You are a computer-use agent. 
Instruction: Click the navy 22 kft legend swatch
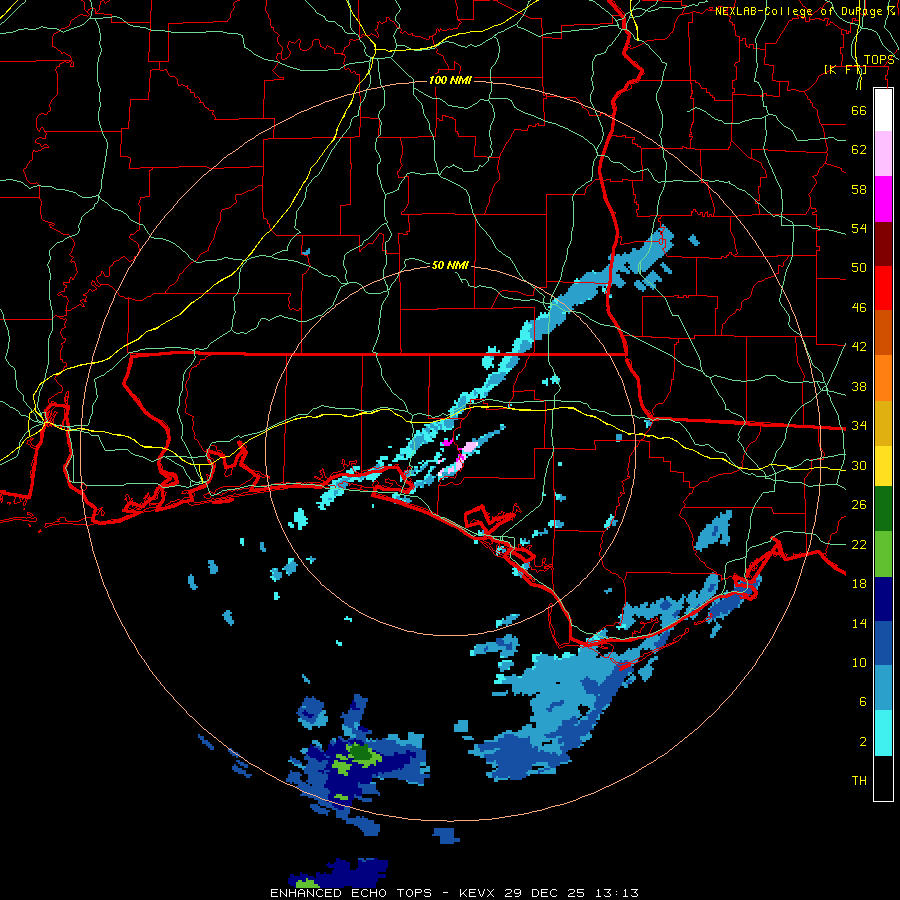pyautogui.click(x=883, y=599)
